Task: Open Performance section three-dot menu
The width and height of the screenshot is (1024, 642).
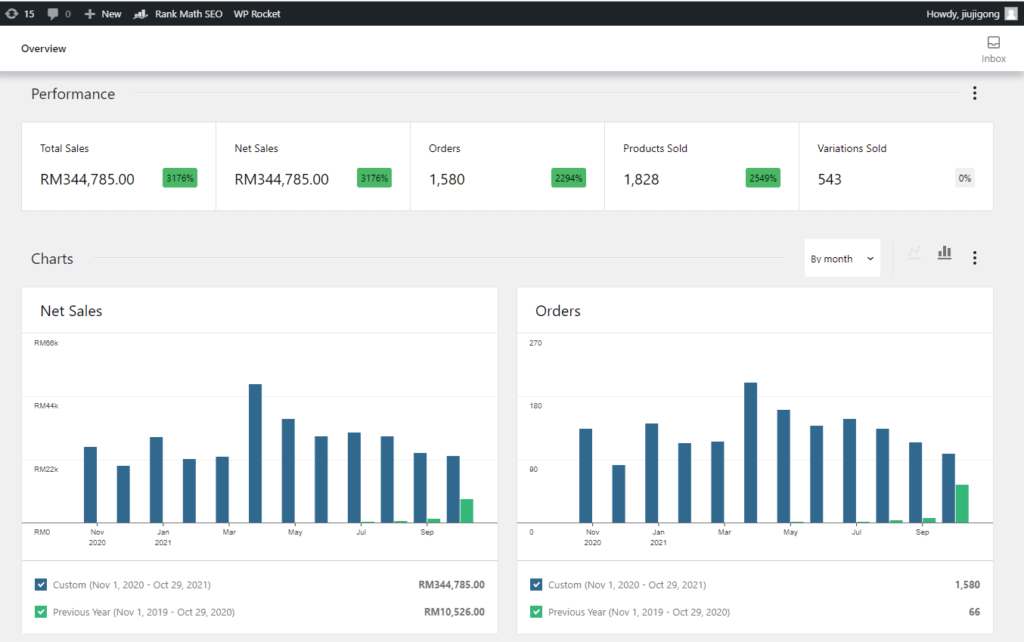Action: click(x=975, y=94)
